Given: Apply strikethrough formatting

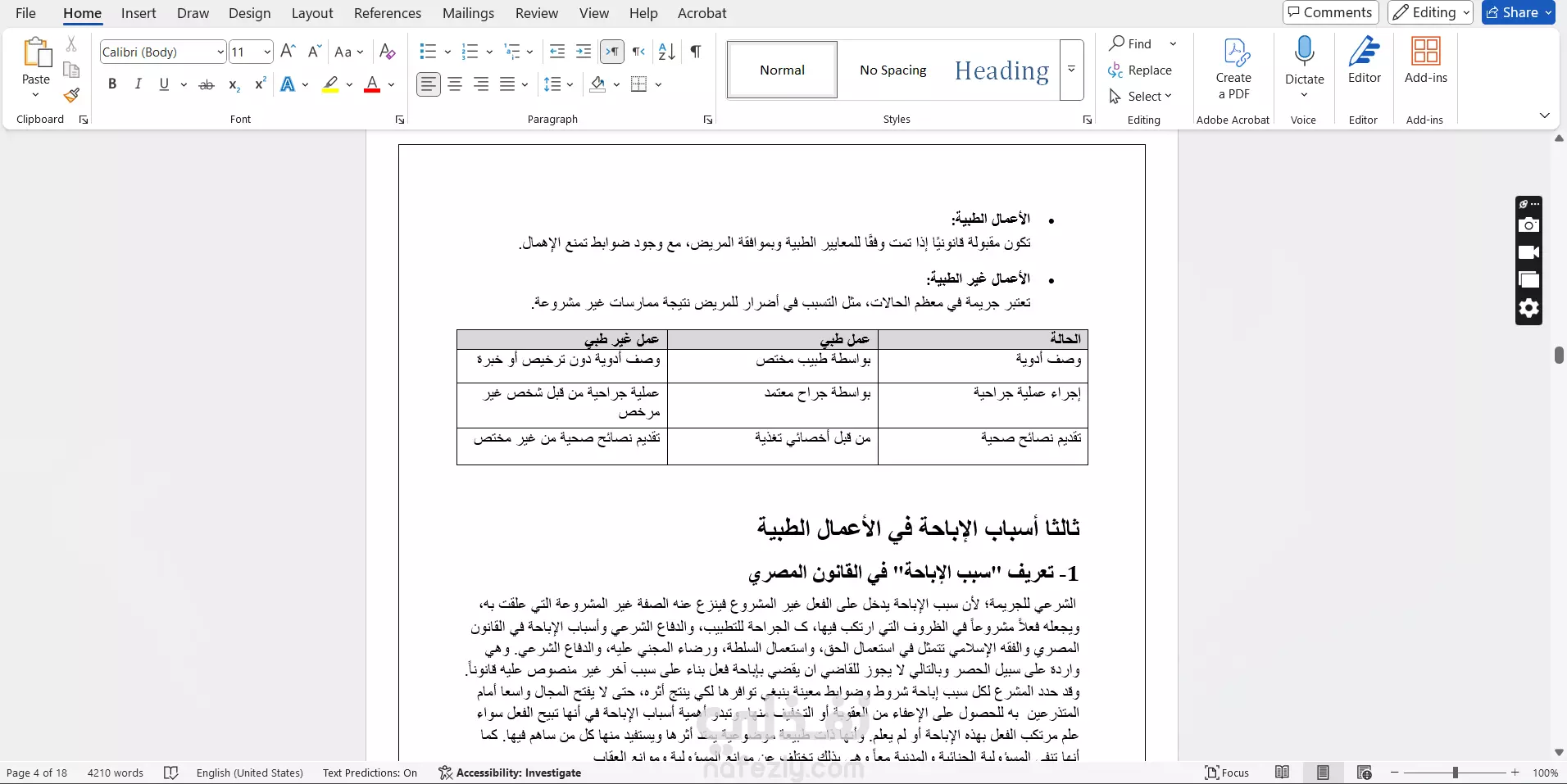Looking at the screenshot, I should point(207,84).
